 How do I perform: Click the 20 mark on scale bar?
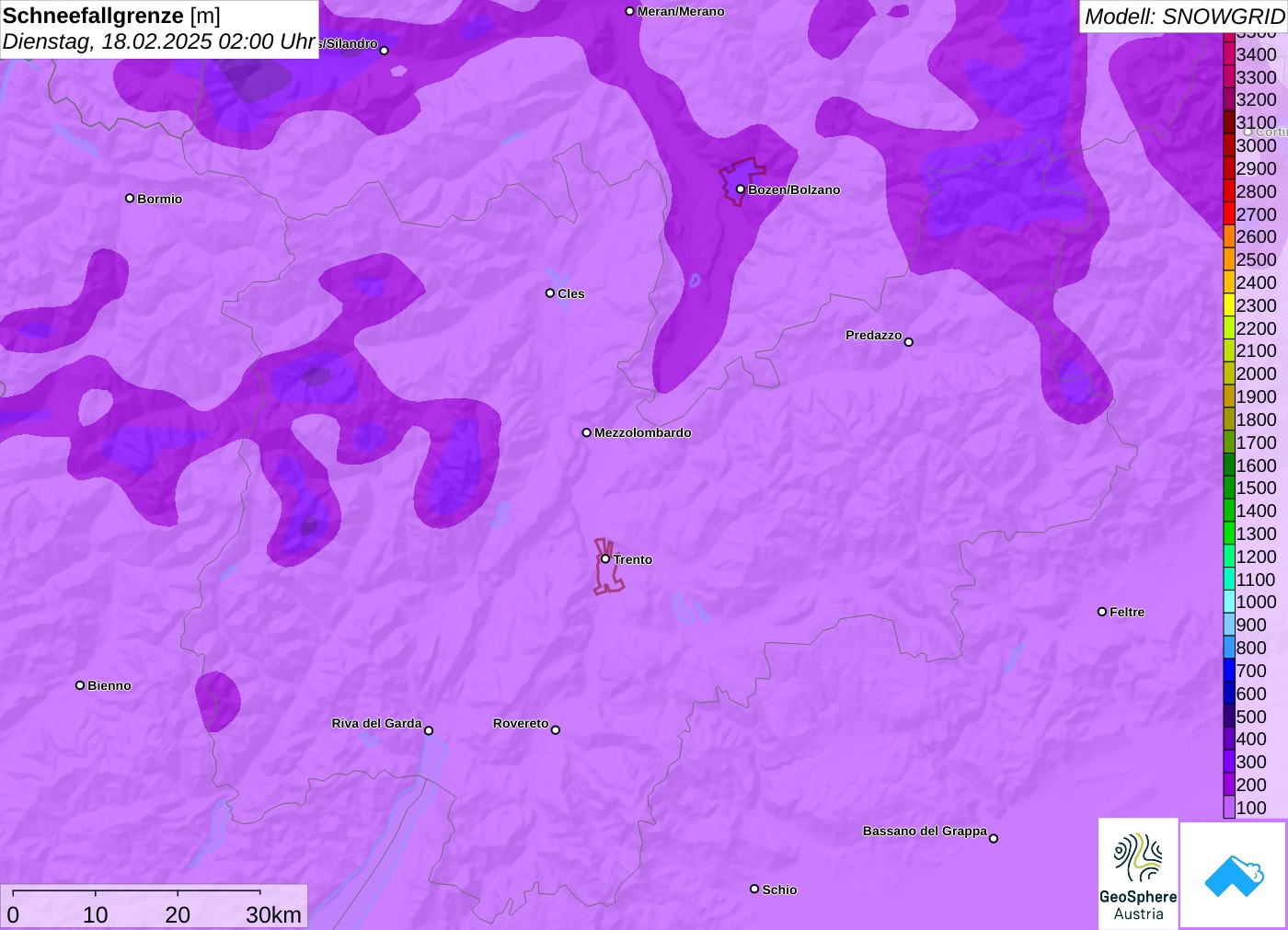(x=178, y=914)
